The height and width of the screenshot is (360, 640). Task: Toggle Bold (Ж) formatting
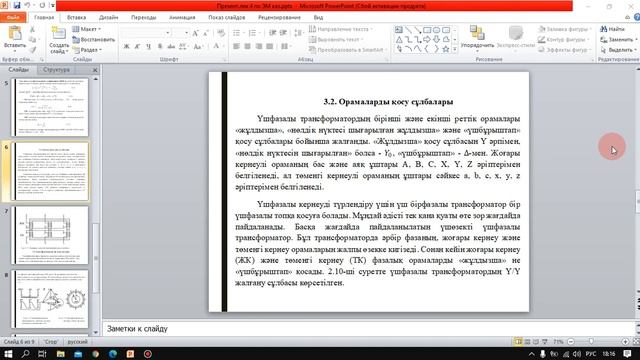tap(127, 47)
